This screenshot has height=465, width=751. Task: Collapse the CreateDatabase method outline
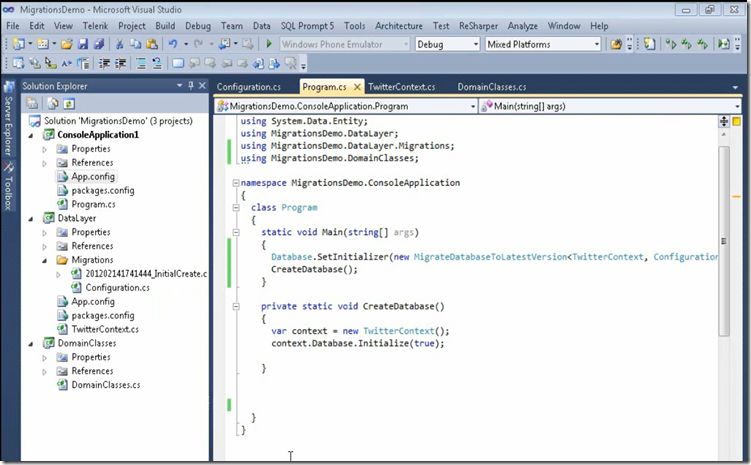click(x=236, y=306)
